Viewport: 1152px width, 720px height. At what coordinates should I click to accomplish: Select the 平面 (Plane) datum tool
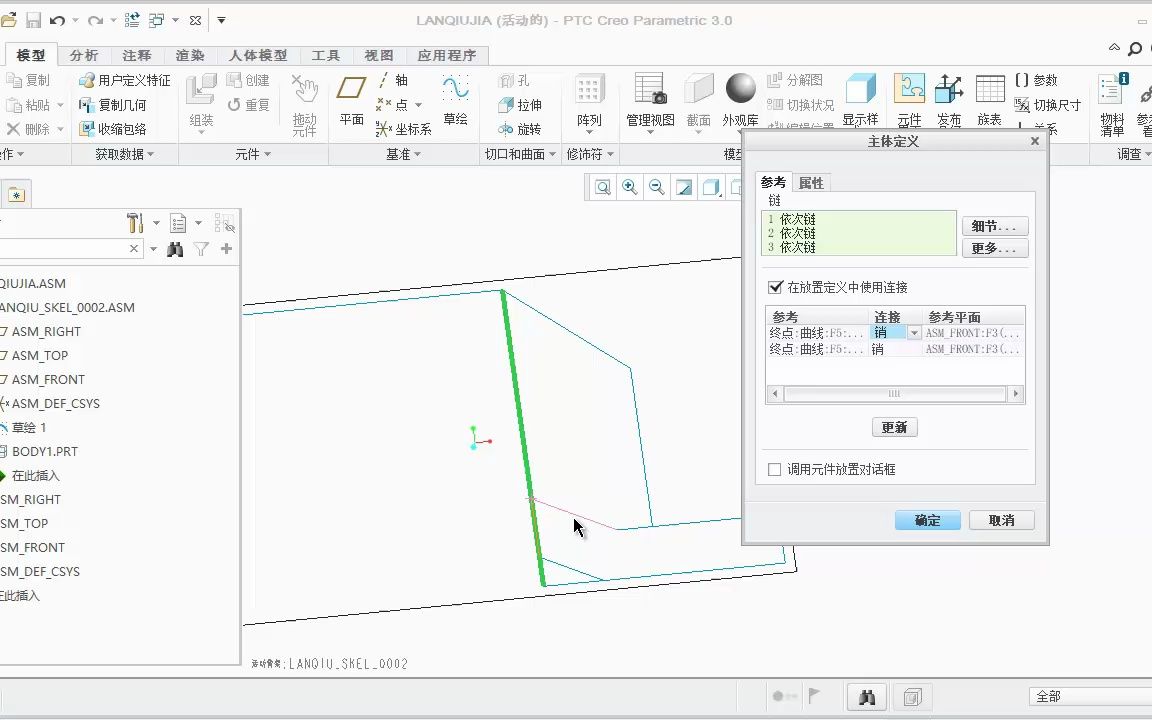pos(352,95)
